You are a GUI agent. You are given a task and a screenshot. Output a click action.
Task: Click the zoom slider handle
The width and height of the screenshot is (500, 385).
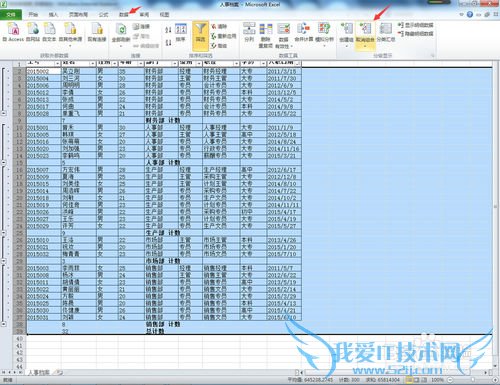473,380
